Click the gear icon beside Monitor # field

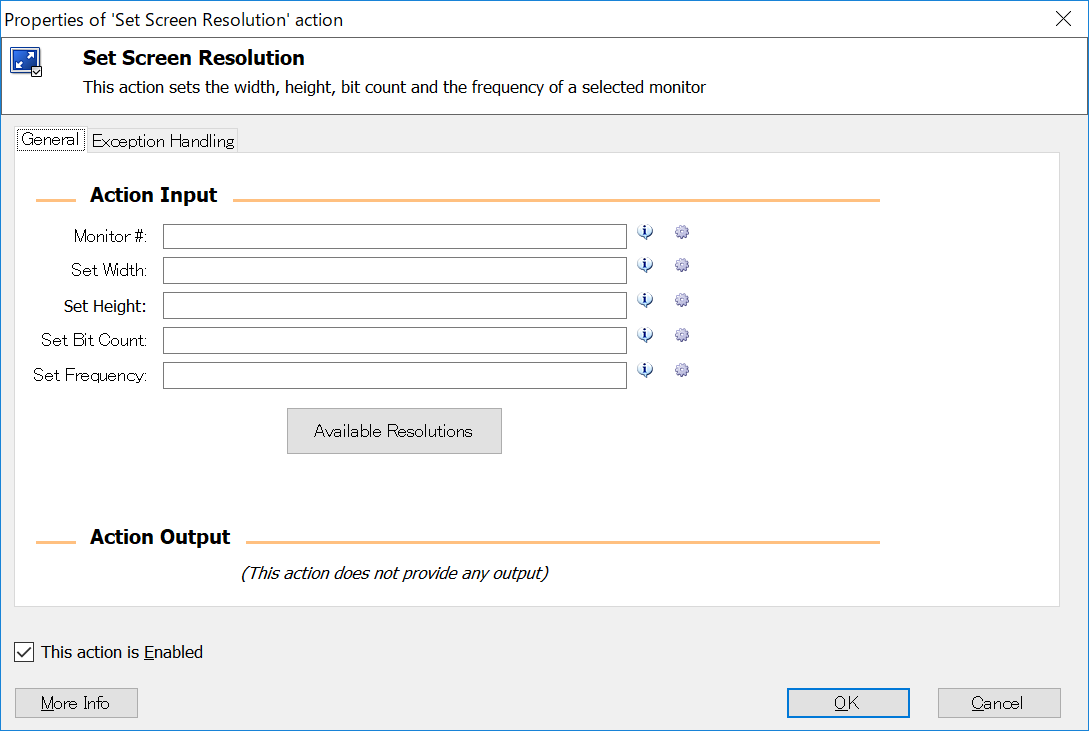click(x=682, y=232)
